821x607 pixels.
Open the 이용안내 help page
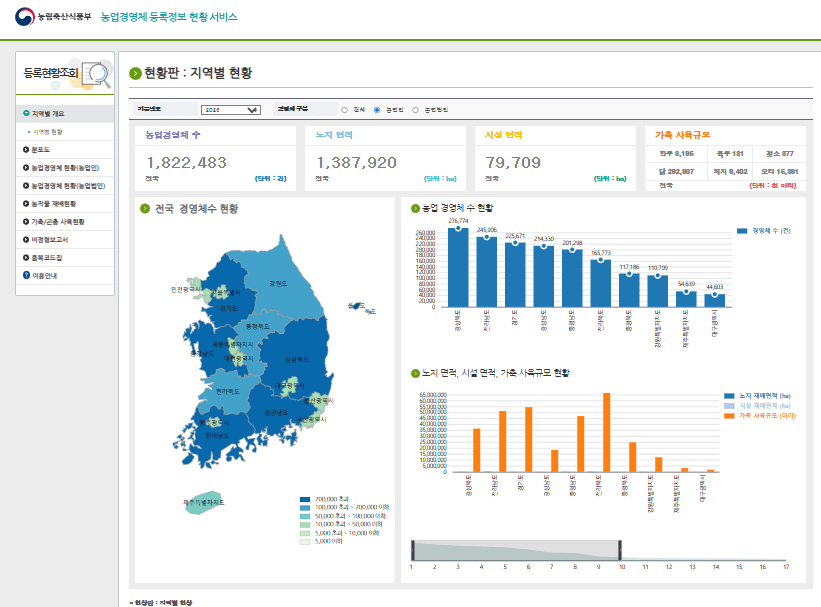pos(65,275)
